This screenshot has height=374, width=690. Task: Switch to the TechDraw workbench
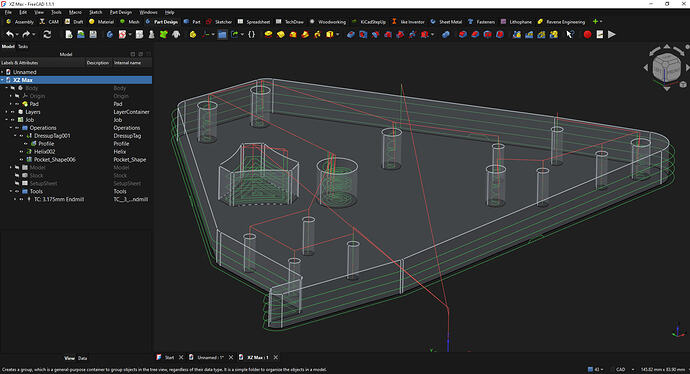[x=290, y=22]
